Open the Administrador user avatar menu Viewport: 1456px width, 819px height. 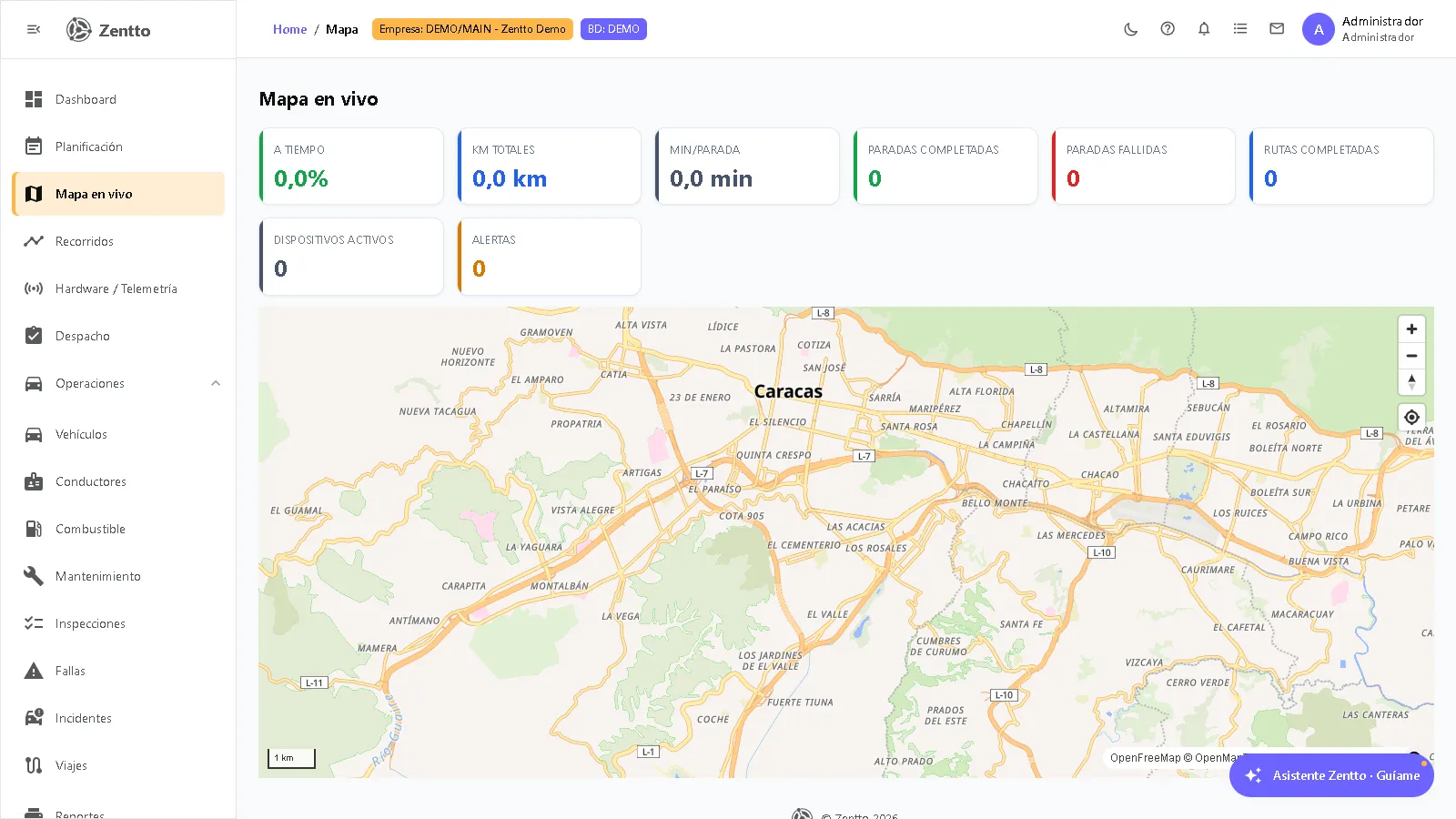click(1319, 29)
